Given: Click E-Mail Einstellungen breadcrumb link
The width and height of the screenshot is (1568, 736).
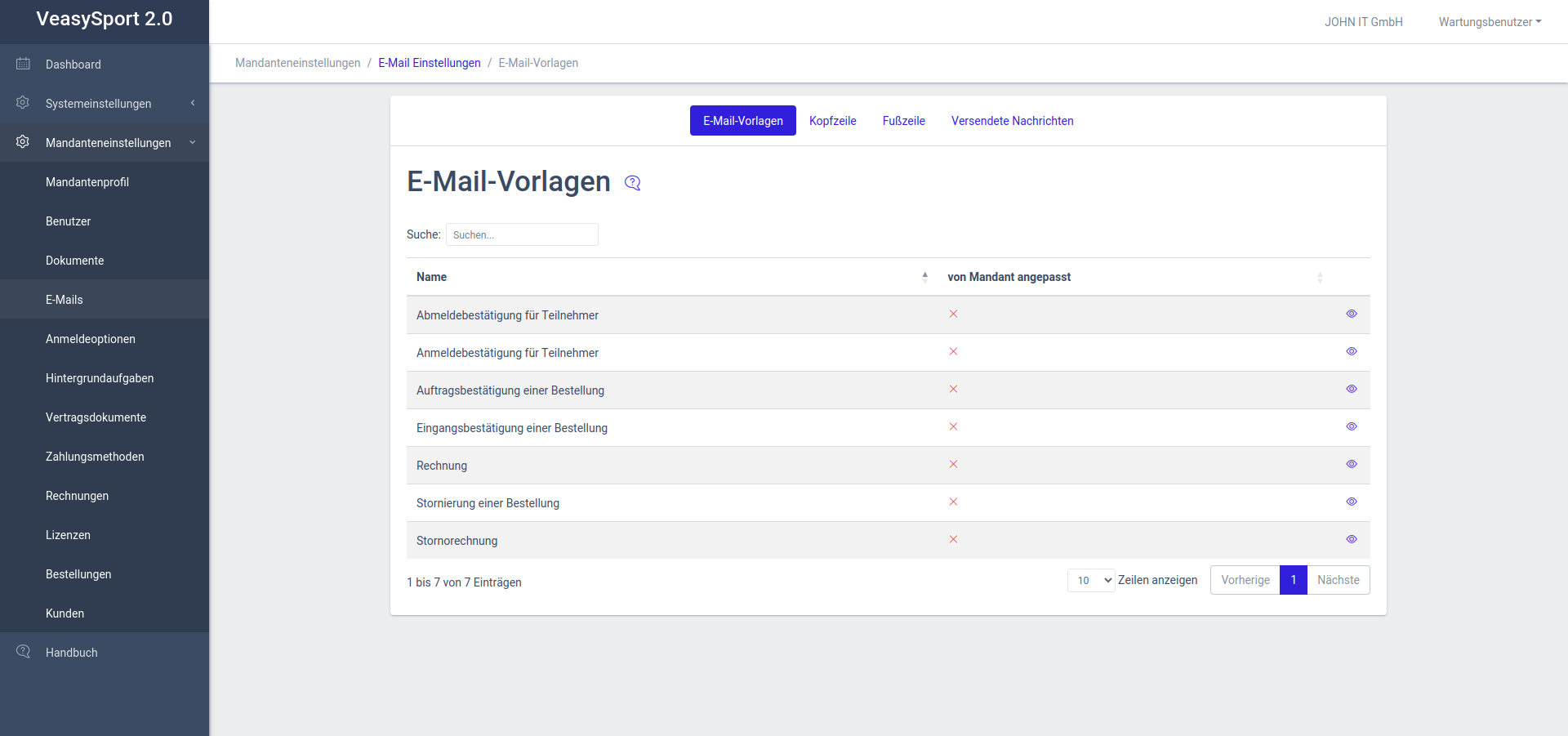Looking at the screenshot, I should coord(429,63).
